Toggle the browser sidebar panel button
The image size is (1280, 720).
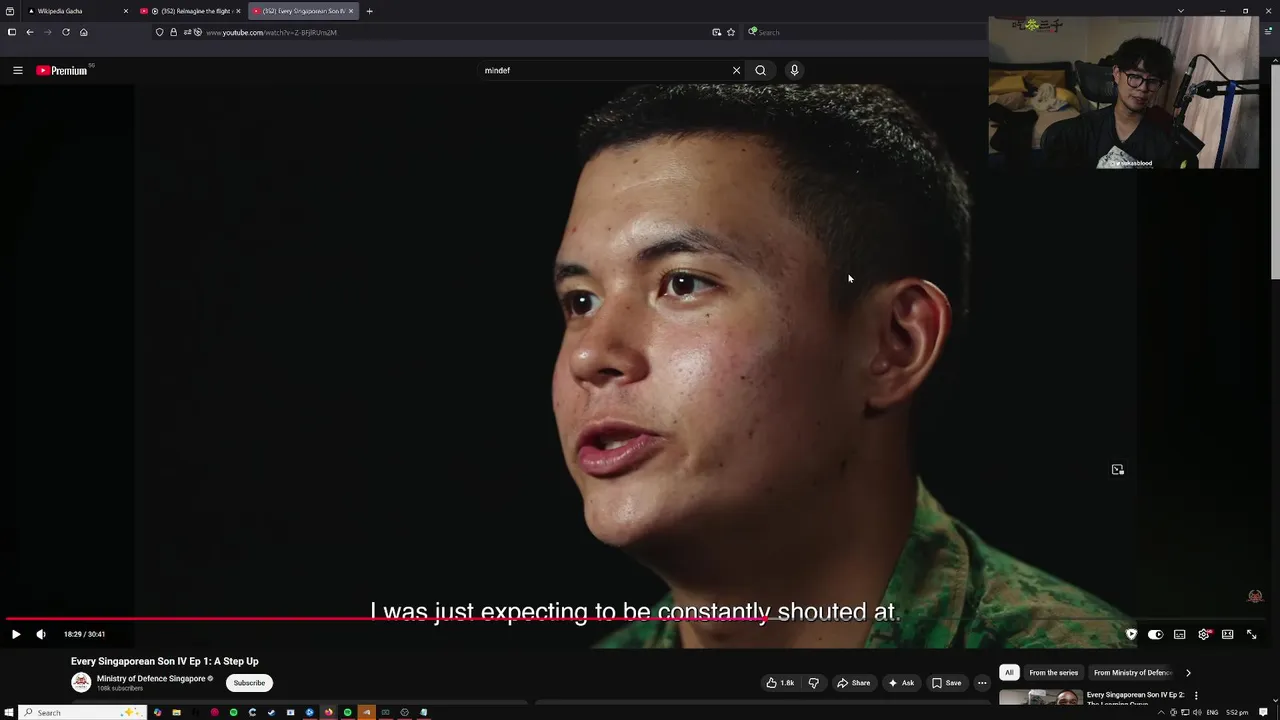(x=11, y=32)
